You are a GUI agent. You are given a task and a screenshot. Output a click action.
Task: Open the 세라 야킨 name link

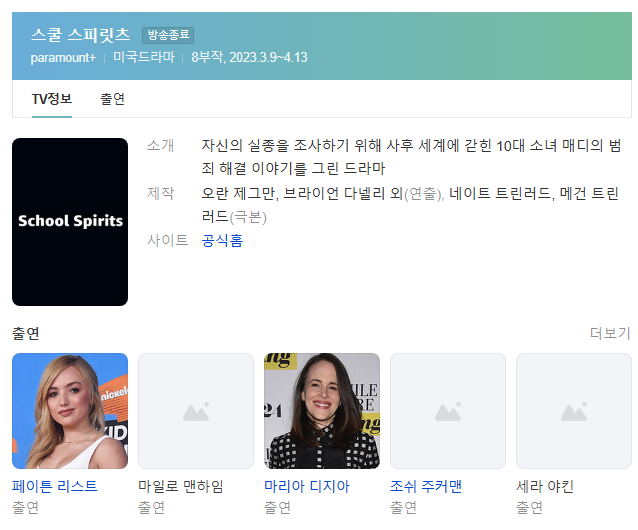click(544, 487)
